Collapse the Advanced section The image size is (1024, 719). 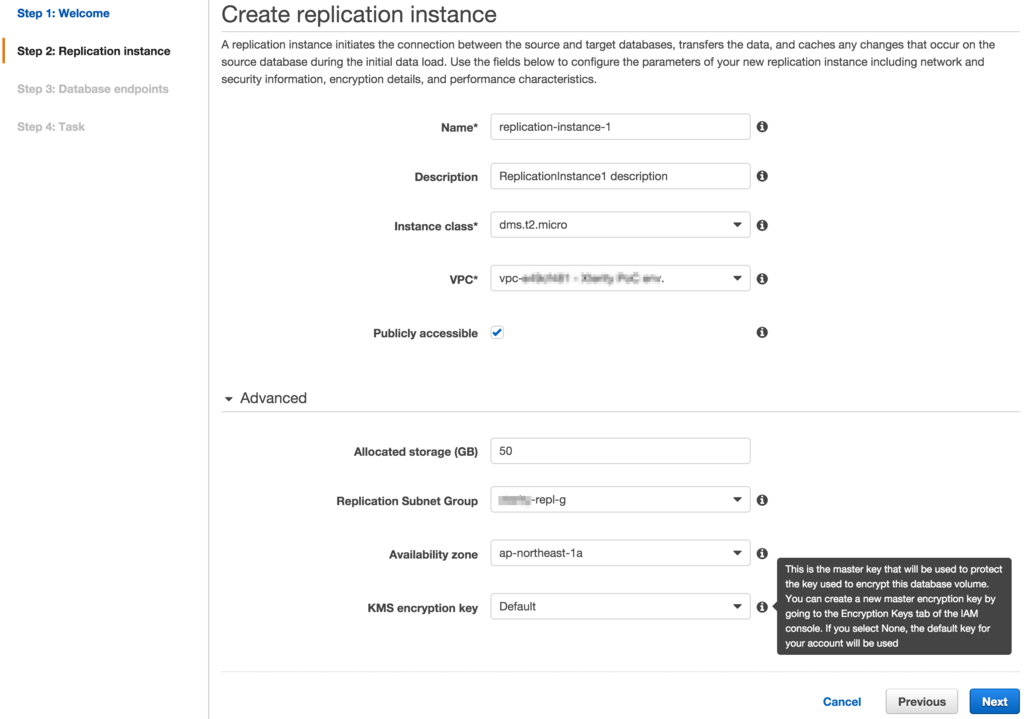(265, 398)
